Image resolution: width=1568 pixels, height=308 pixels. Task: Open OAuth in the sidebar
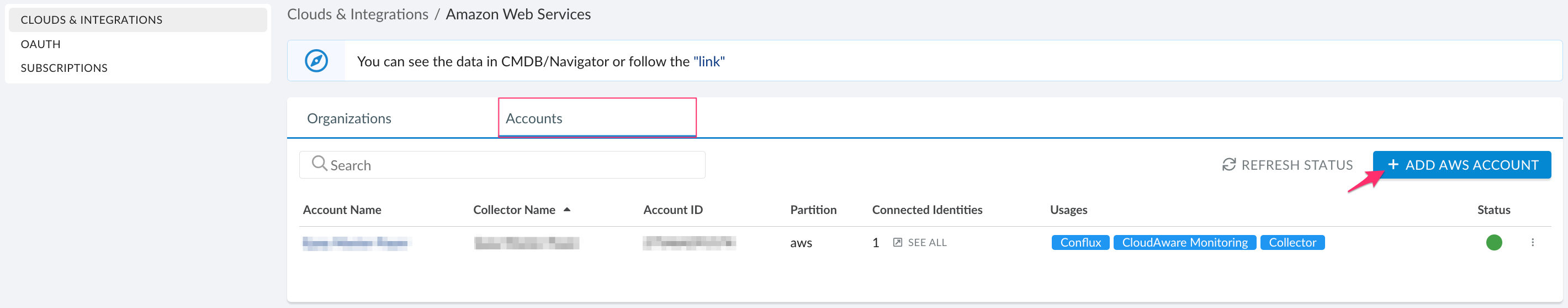[41, 44]
